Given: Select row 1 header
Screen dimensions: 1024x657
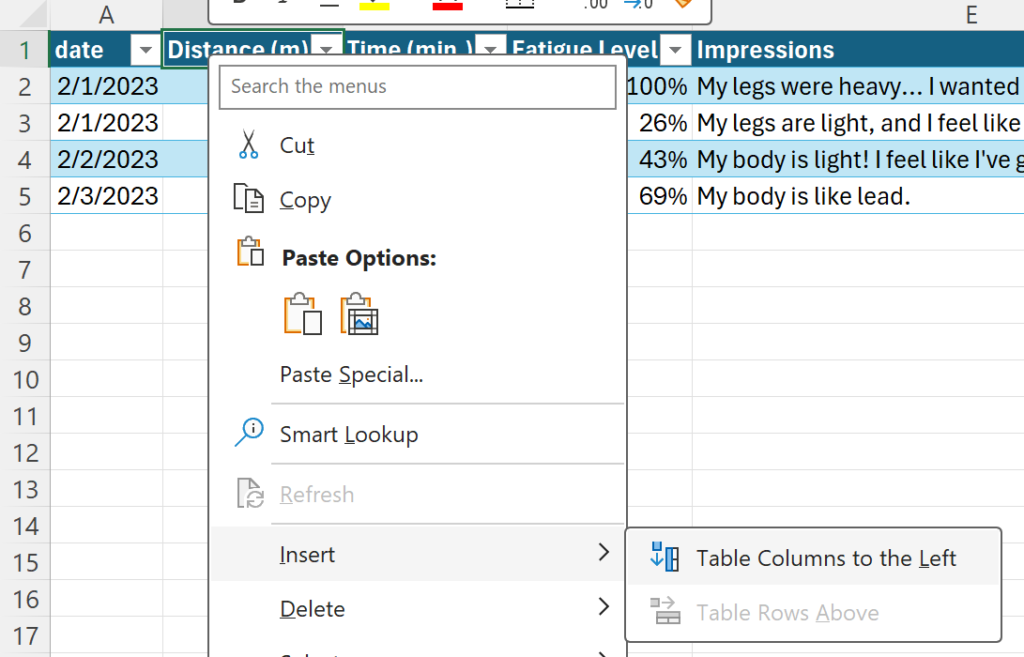Looking at the screenshot, I should [x=25, y=50].
